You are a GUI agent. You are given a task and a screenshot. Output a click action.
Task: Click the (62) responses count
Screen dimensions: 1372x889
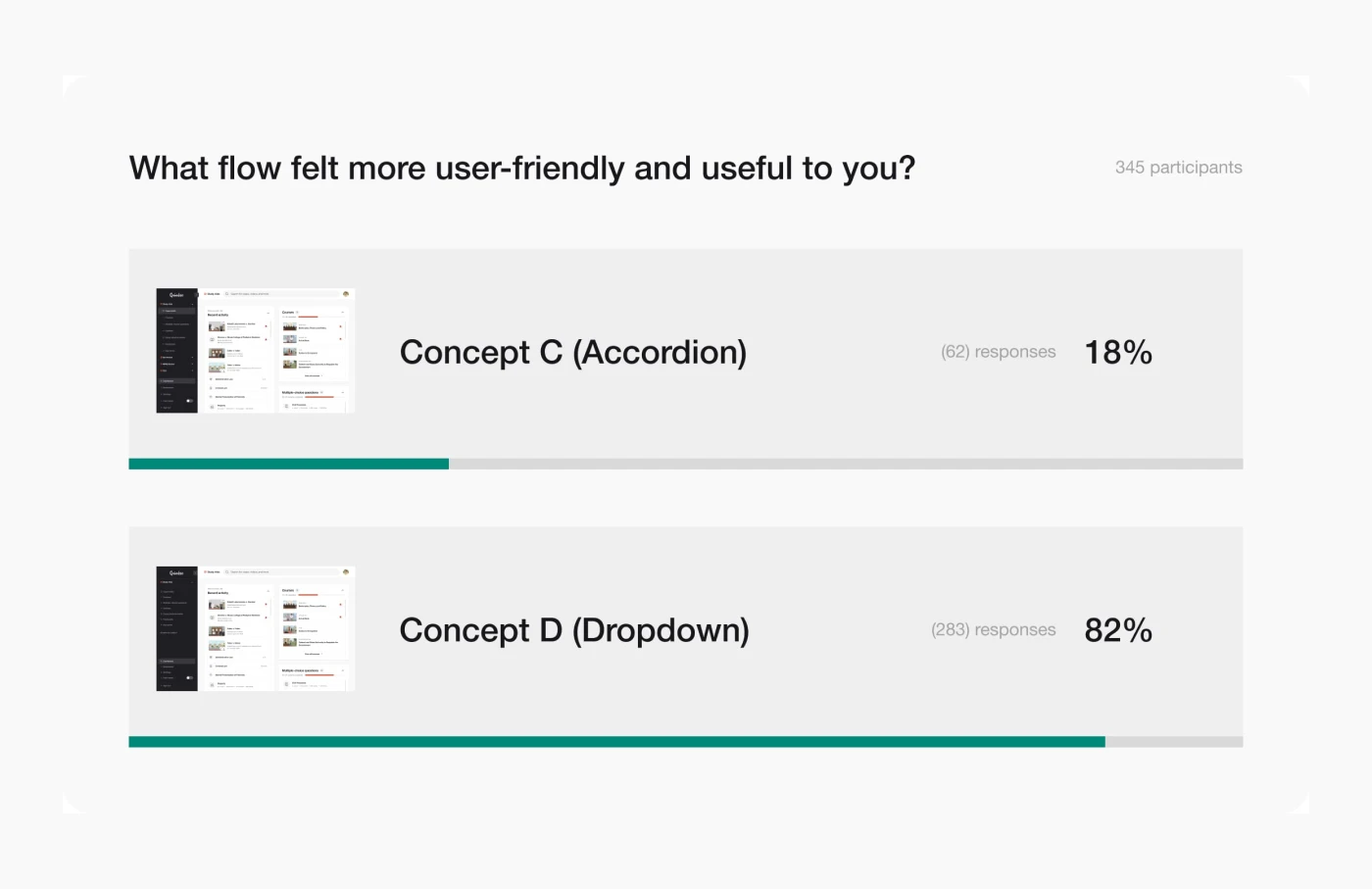998,352
